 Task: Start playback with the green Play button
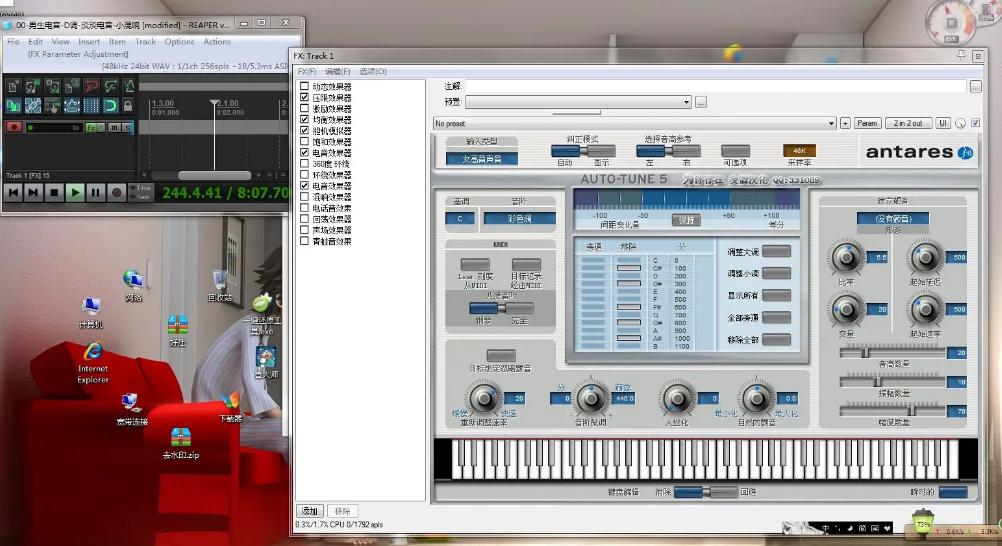tap(75, 192)
